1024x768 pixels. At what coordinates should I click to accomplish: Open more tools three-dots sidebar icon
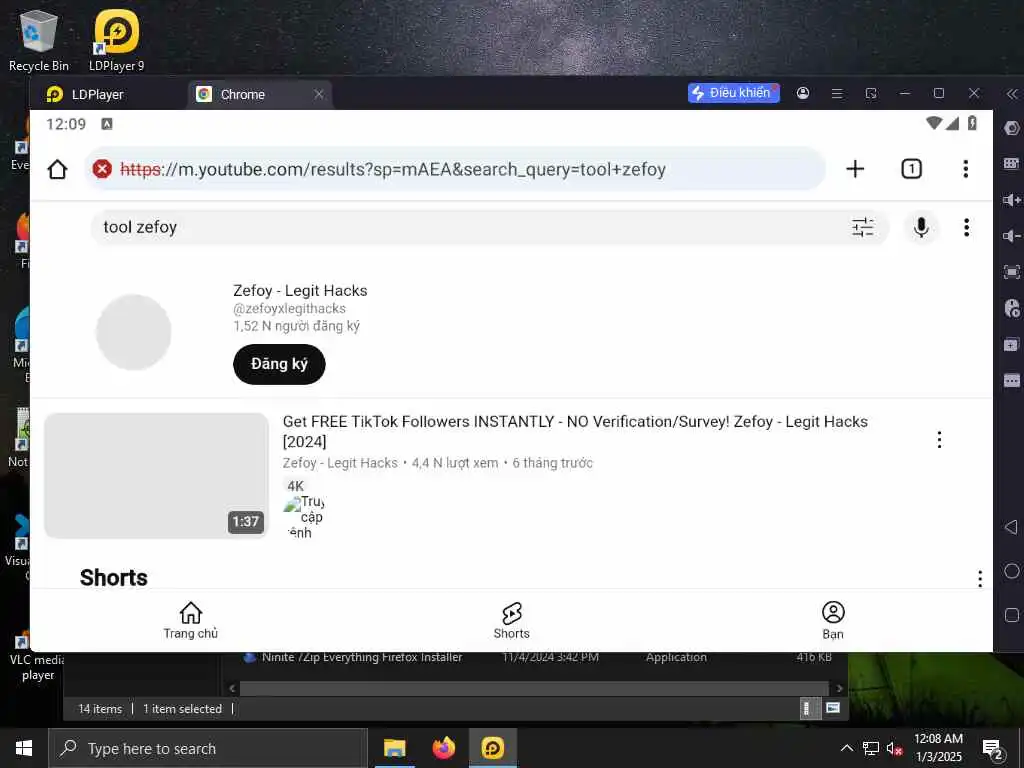click(x=1012, y=380)
